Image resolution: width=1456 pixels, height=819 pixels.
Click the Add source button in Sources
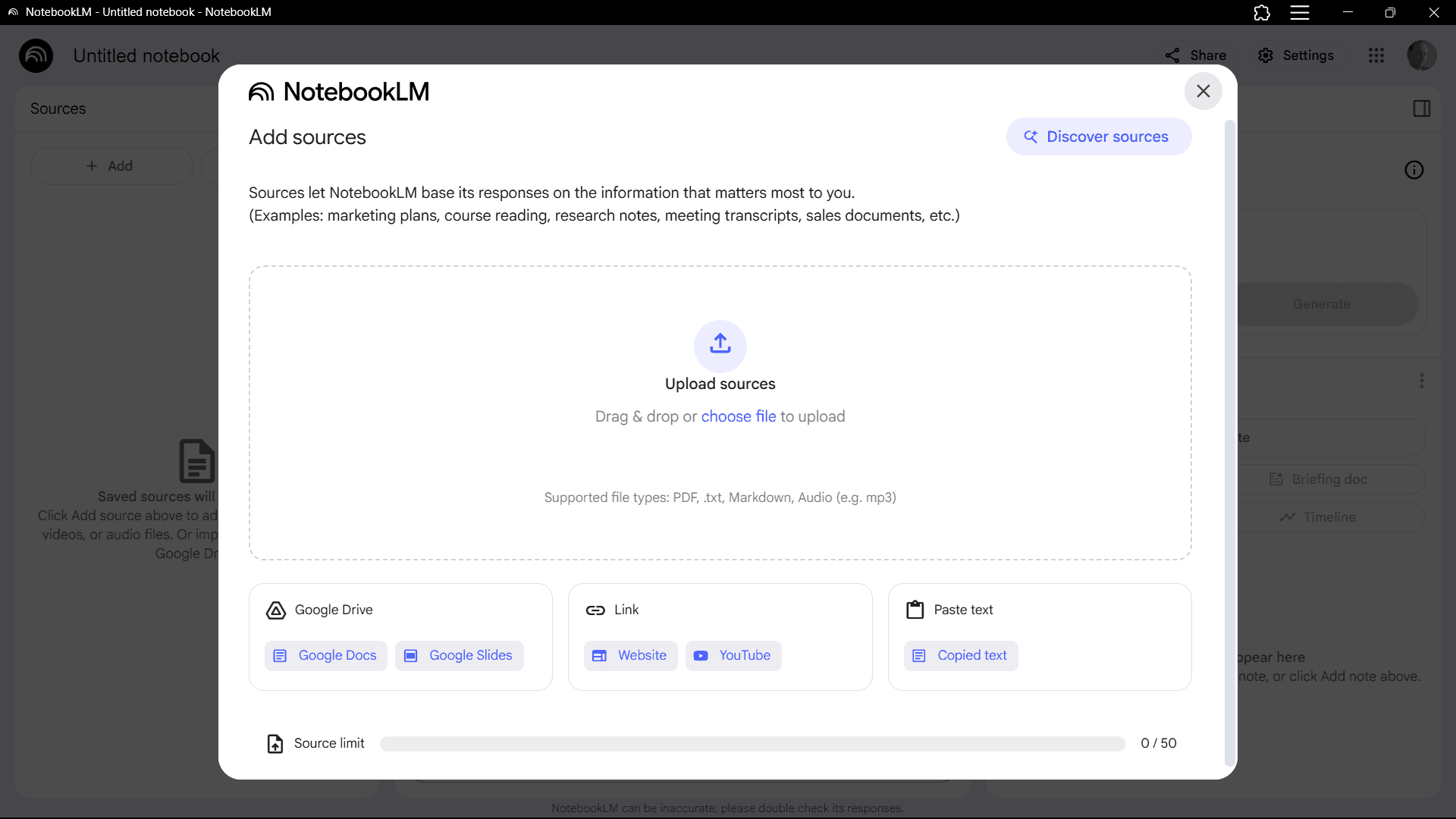(x=111, y=166)
